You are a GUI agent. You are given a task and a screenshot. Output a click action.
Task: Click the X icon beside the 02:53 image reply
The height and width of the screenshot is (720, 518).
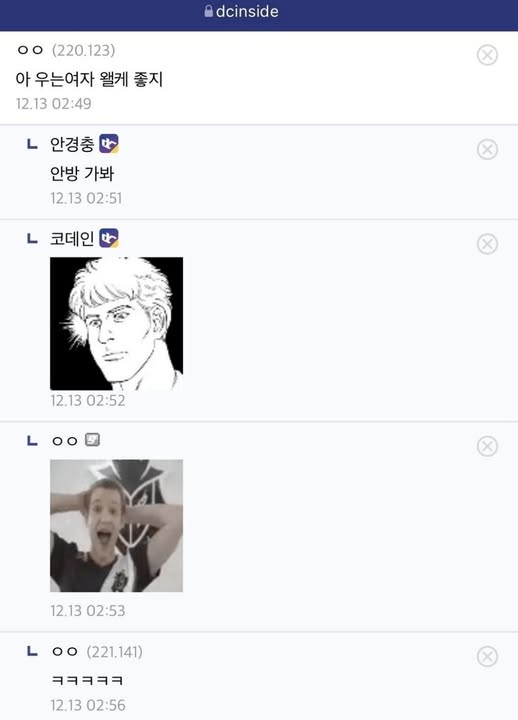coord(487,446)
